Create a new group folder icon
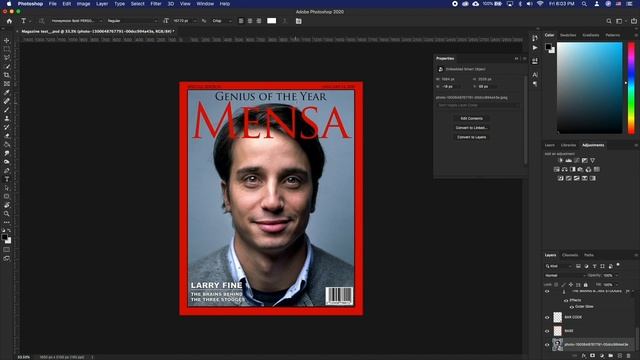640x360 pixels. coord(611,356)
